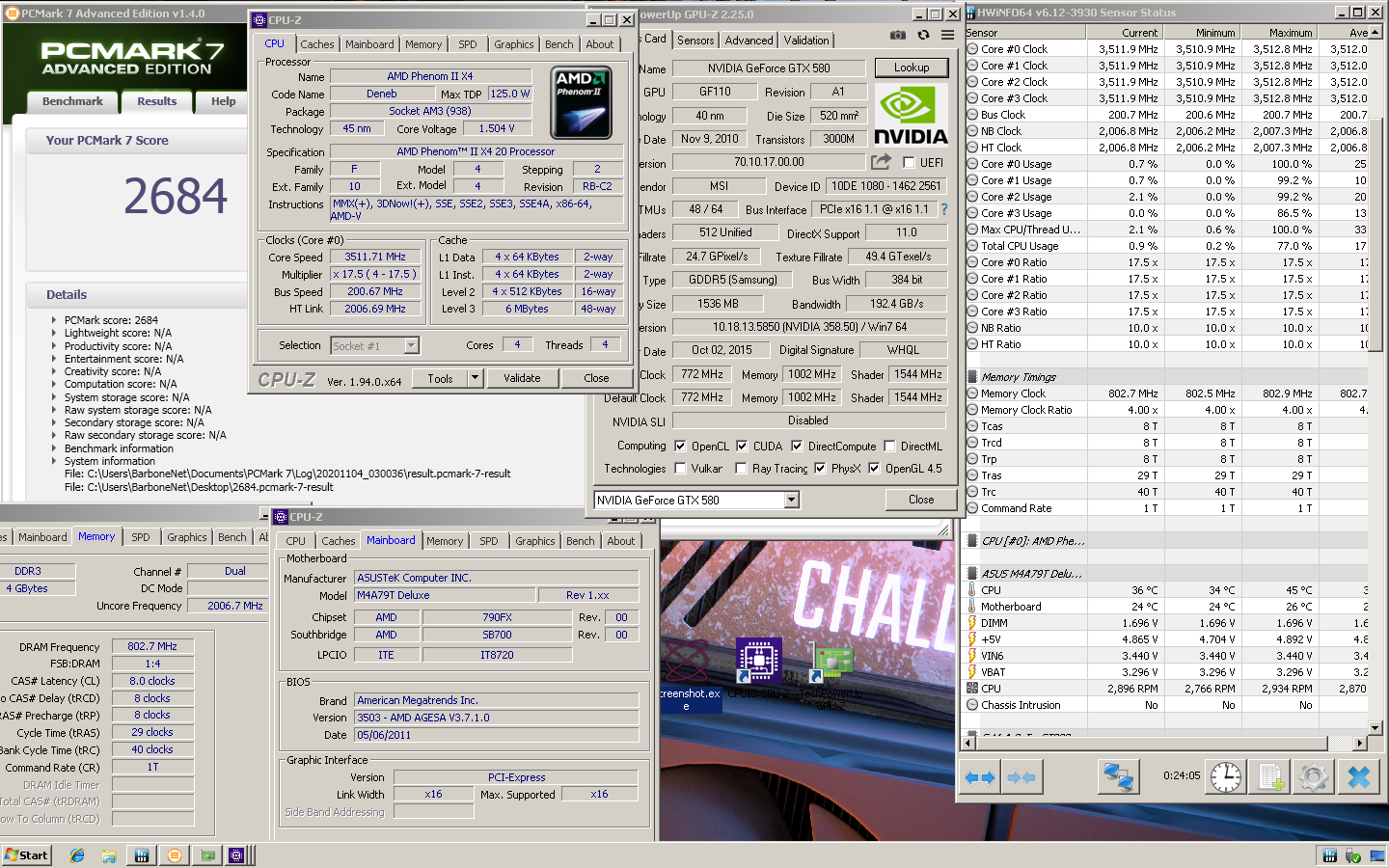Toggle the OpenCL checkbox

680,447
